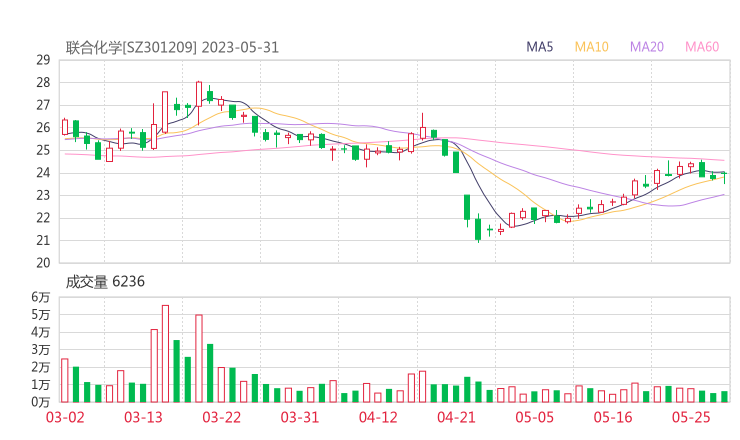Click the volume axis label 2万
Viewport: 740px width, 440px height.
point(41,367)
